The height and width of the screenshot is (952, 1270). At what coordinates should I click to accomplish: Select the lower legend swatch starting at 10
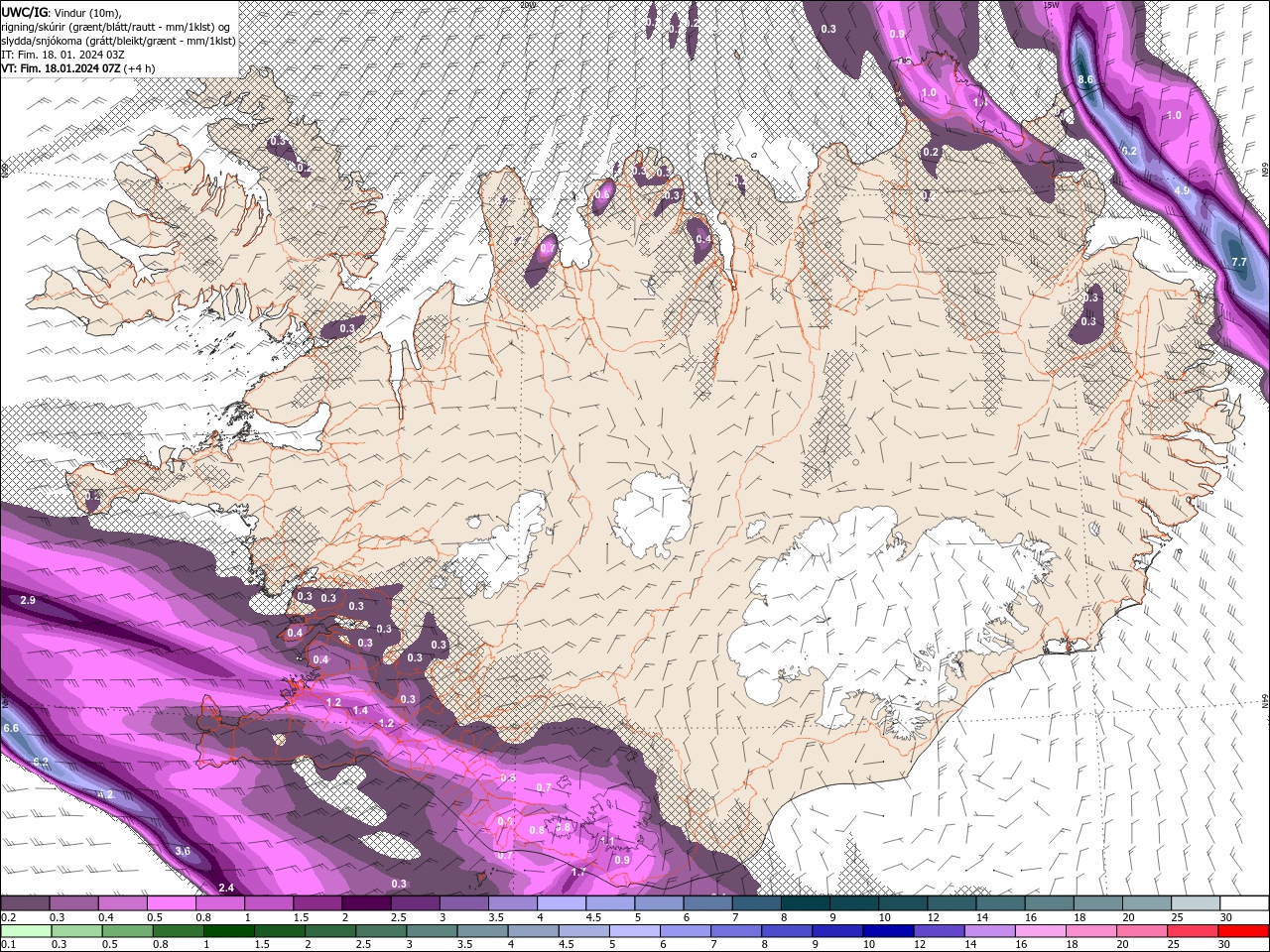point(887,930)
